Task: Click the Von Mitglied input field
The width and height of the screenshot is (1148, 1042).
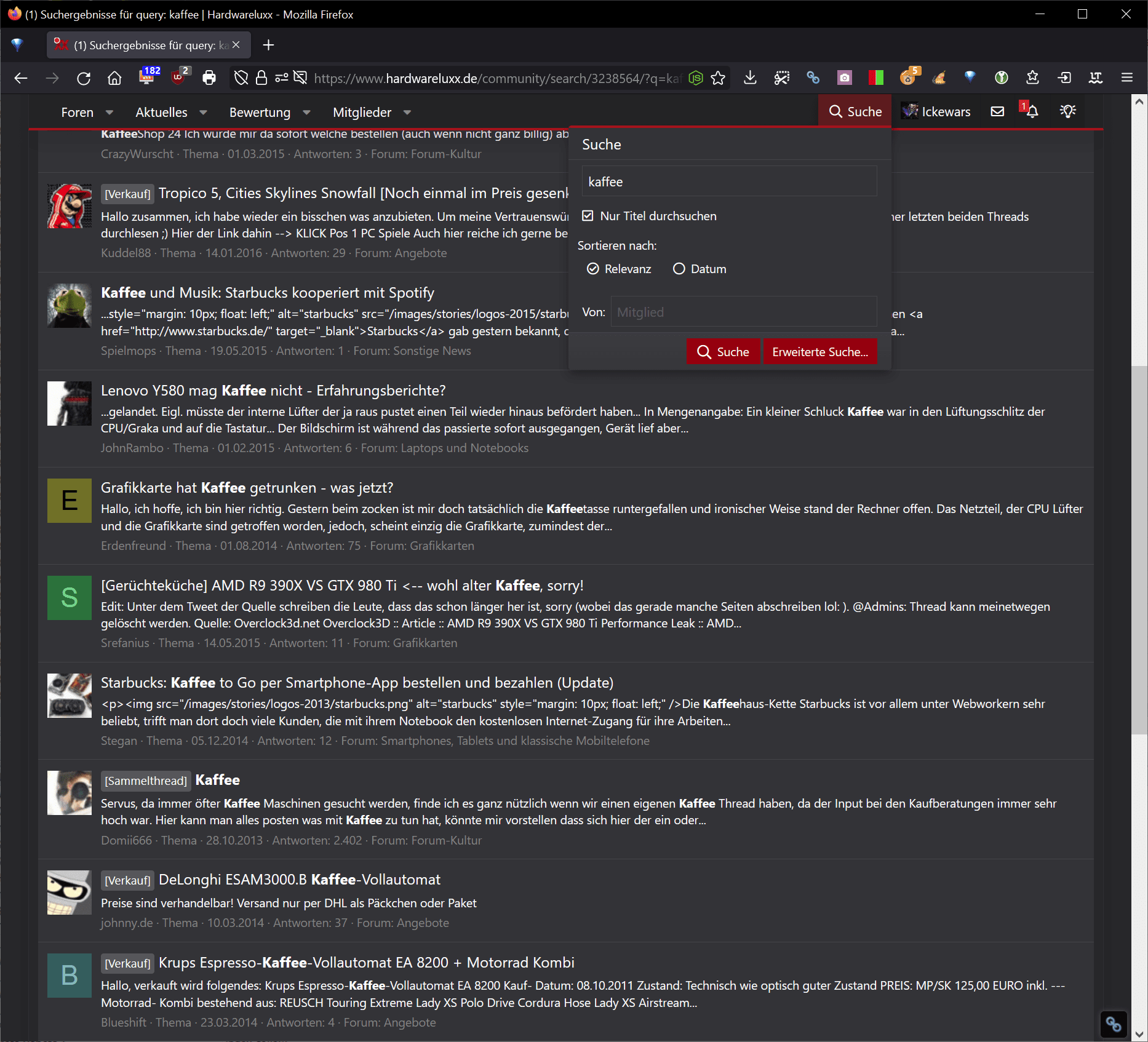Action: (743, 312)
